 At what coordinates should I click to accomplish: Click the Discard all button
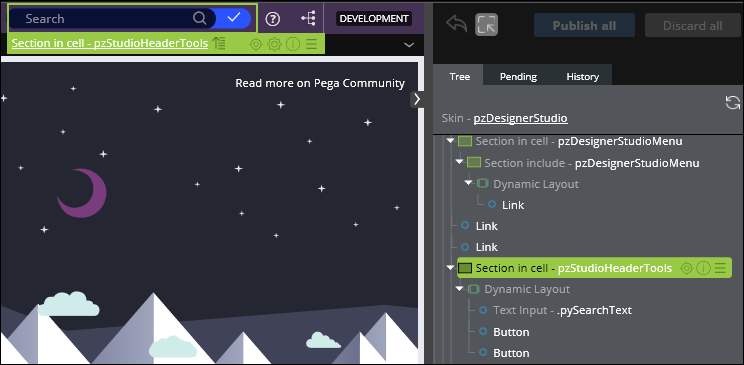point(692,26)
